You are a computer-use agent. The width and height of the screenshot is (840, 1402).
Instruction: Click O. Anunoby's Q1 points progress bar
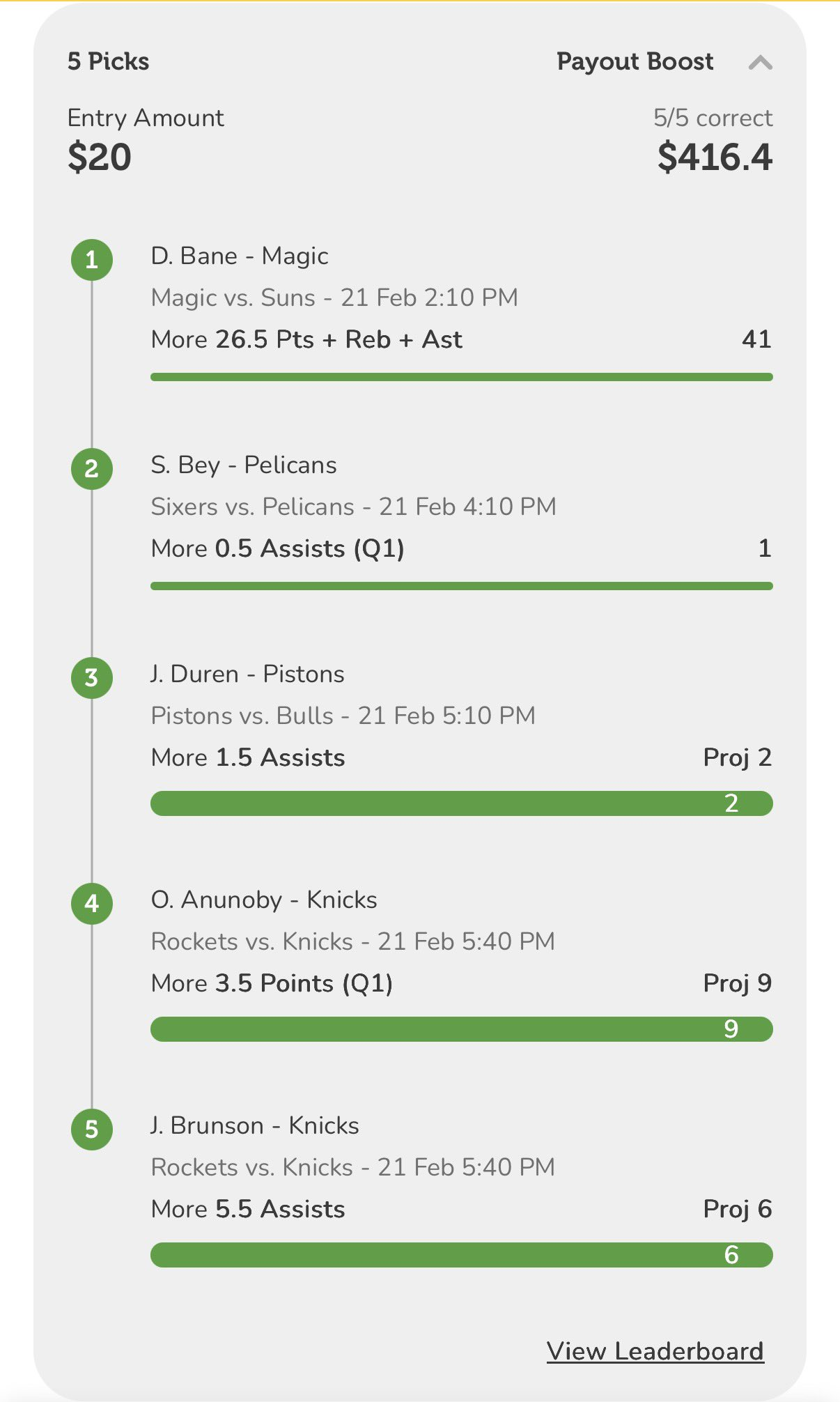tap(461, 1029)
